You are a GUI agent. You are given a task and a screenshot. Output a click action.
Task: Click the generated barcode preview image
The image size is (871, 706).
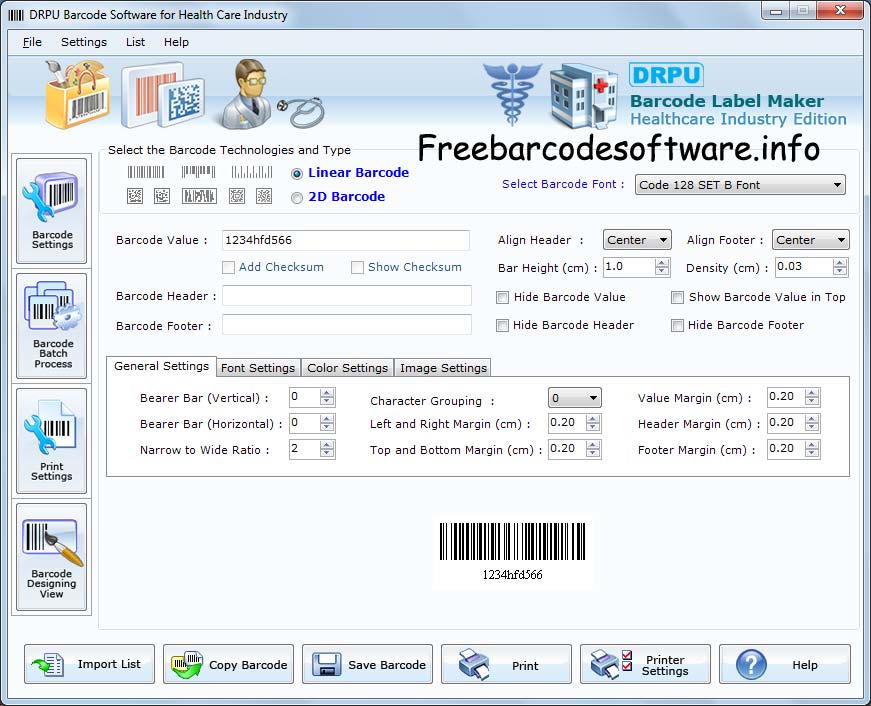513,552
